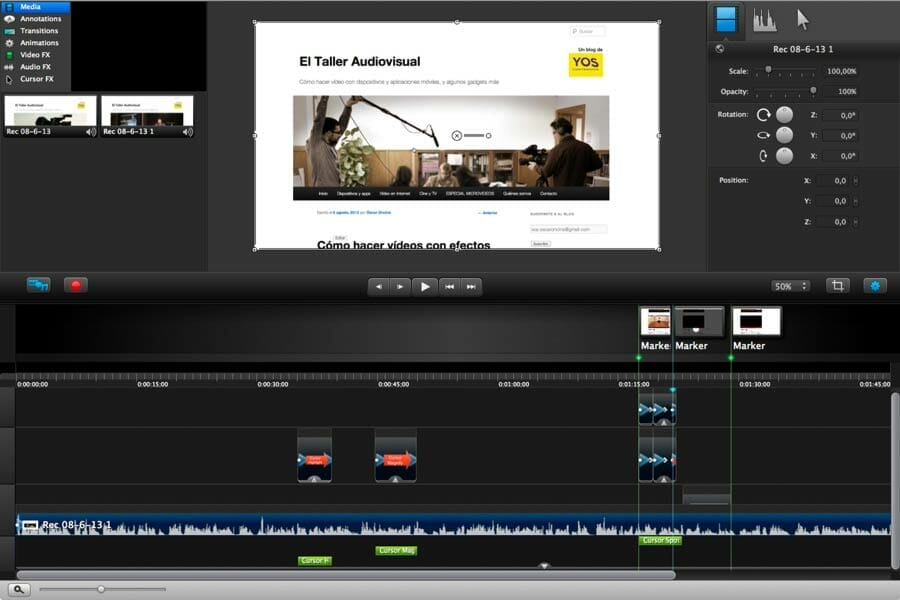Click the Z rotation dial control

[x=784, y=115]
